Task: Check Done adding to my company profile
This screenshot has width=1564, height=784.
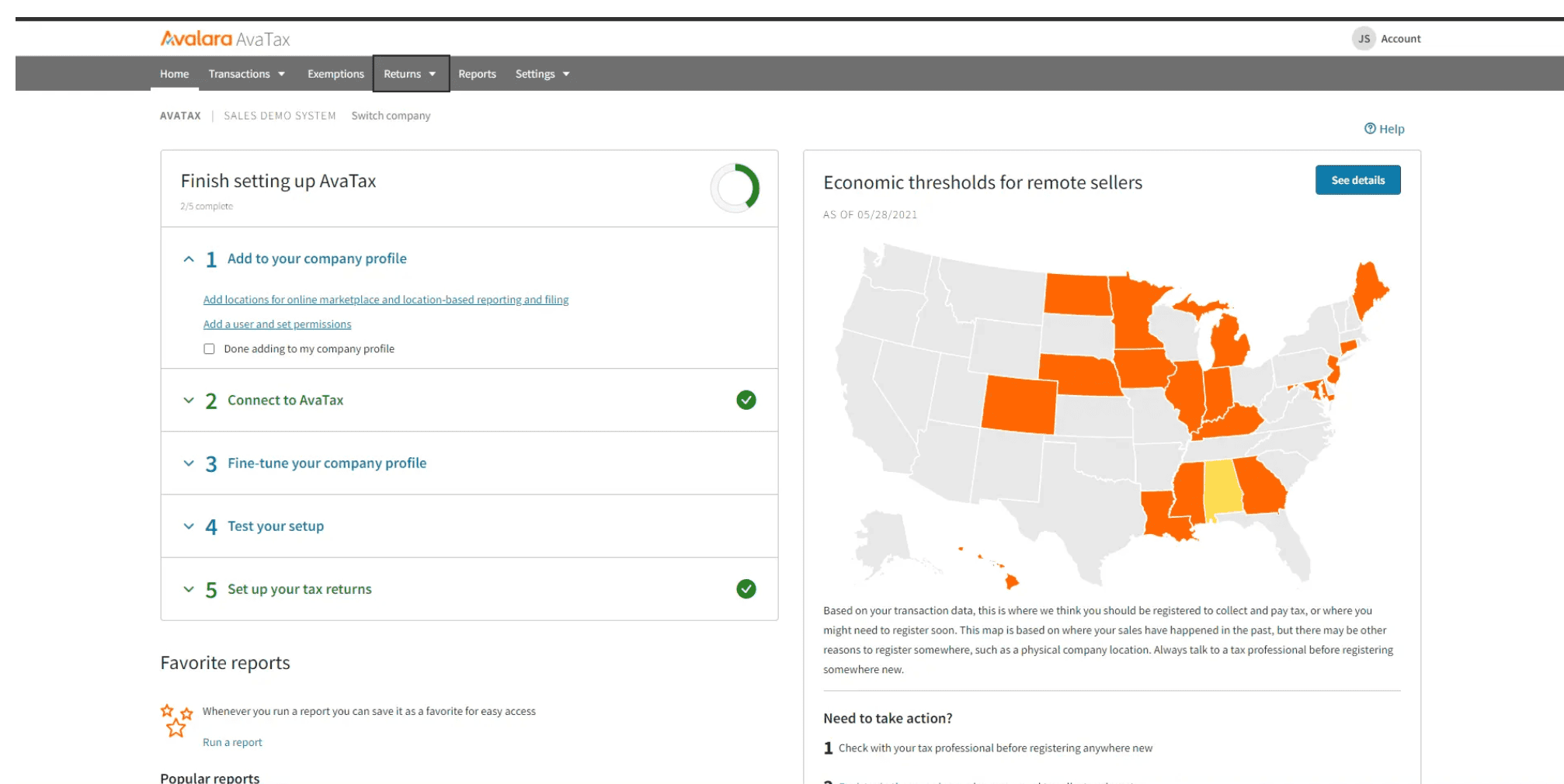Action: pyautogui.click(x=209, y=349)
